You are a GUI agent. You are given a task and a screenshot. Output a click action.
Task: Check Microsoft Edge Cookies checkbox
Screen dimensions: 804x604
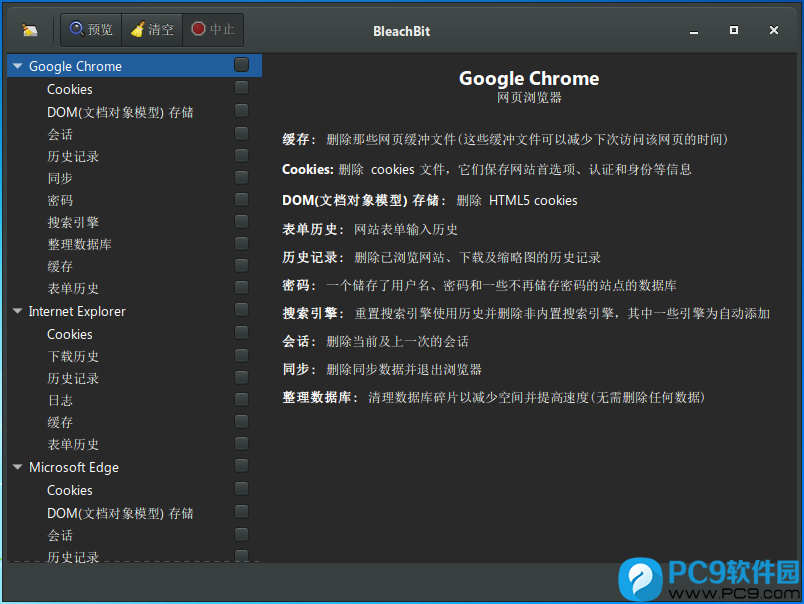242,489
